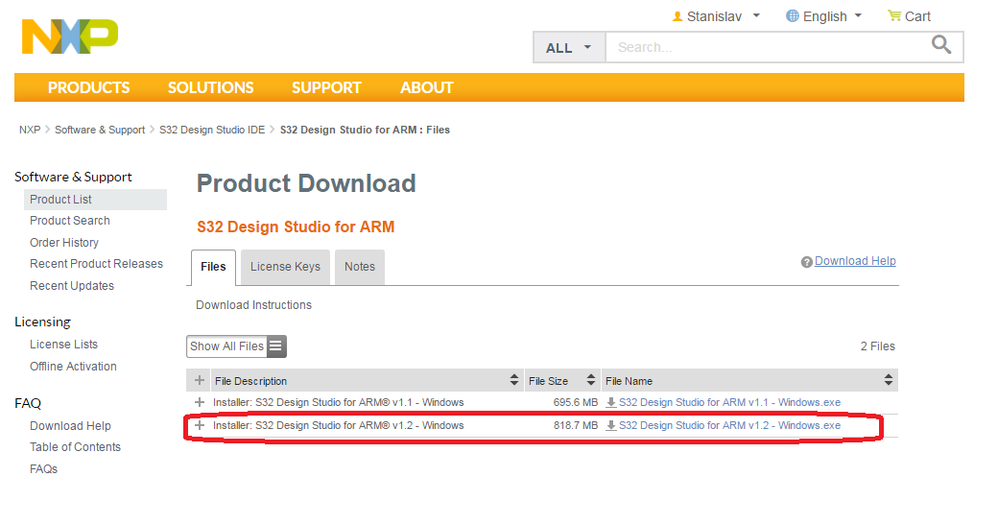Open Recent Updates in the sidebar
This screenshot has width=998, height=525.
click(x=72, y=286)
